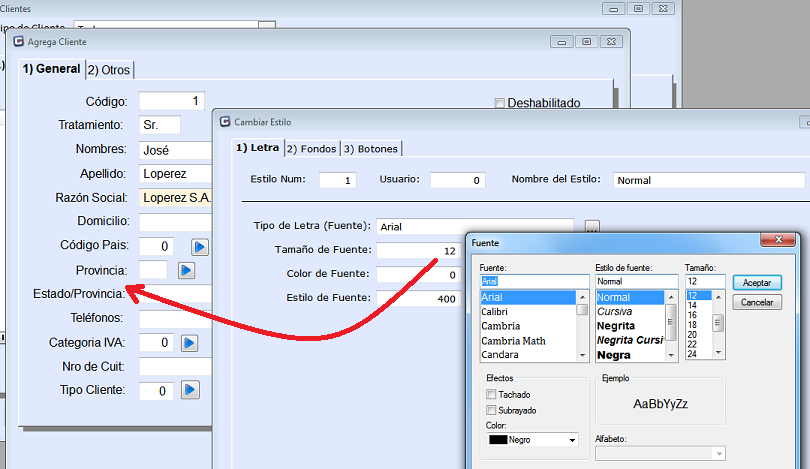Viewport: 810px width, 469px height.
Task: Open the 3) Botones tab
Action: coord(370,149)
